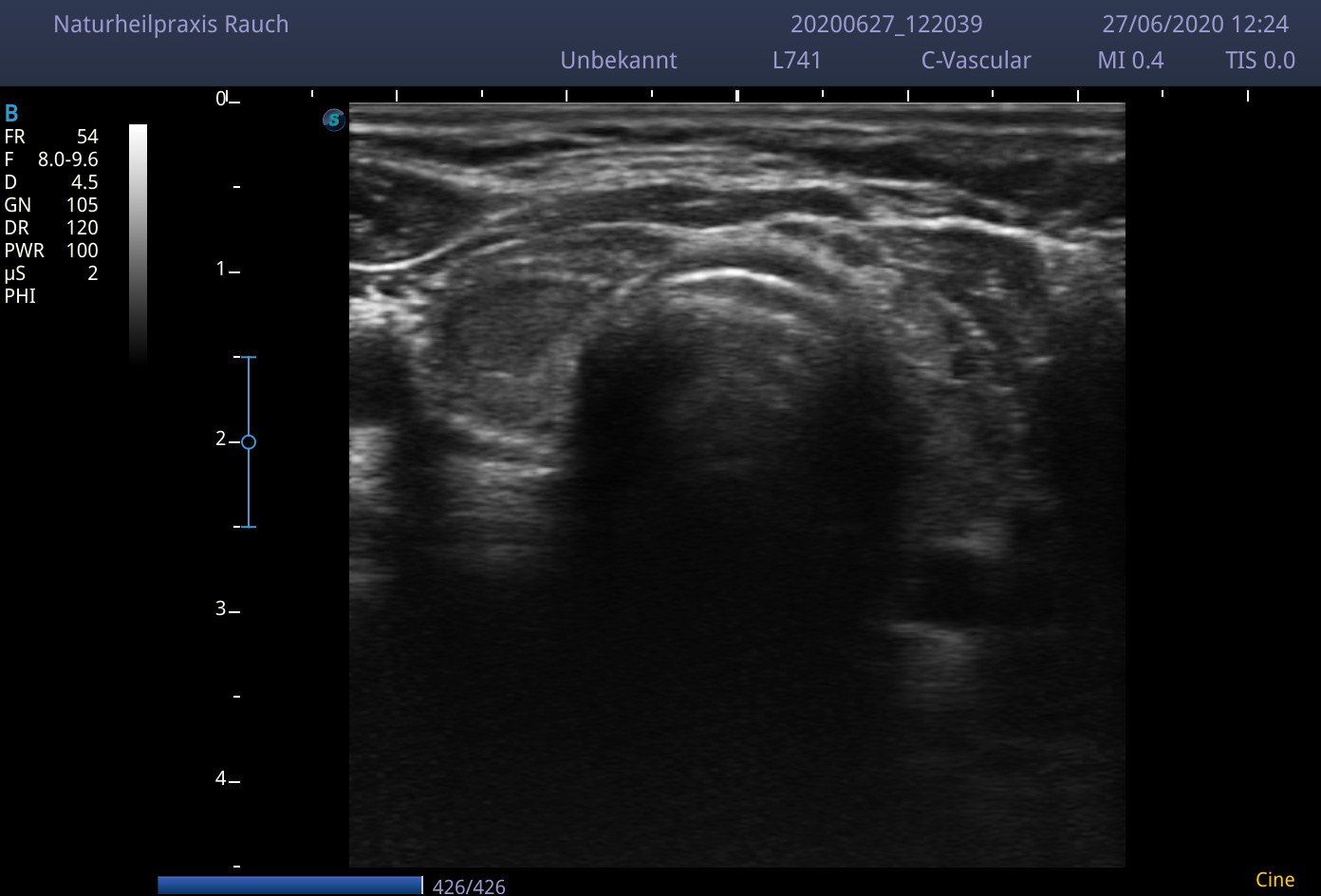Viewport: 1321px width, 896px height.
Task: Click the Unbekannt patient name field
Action: tap(619, 61)
